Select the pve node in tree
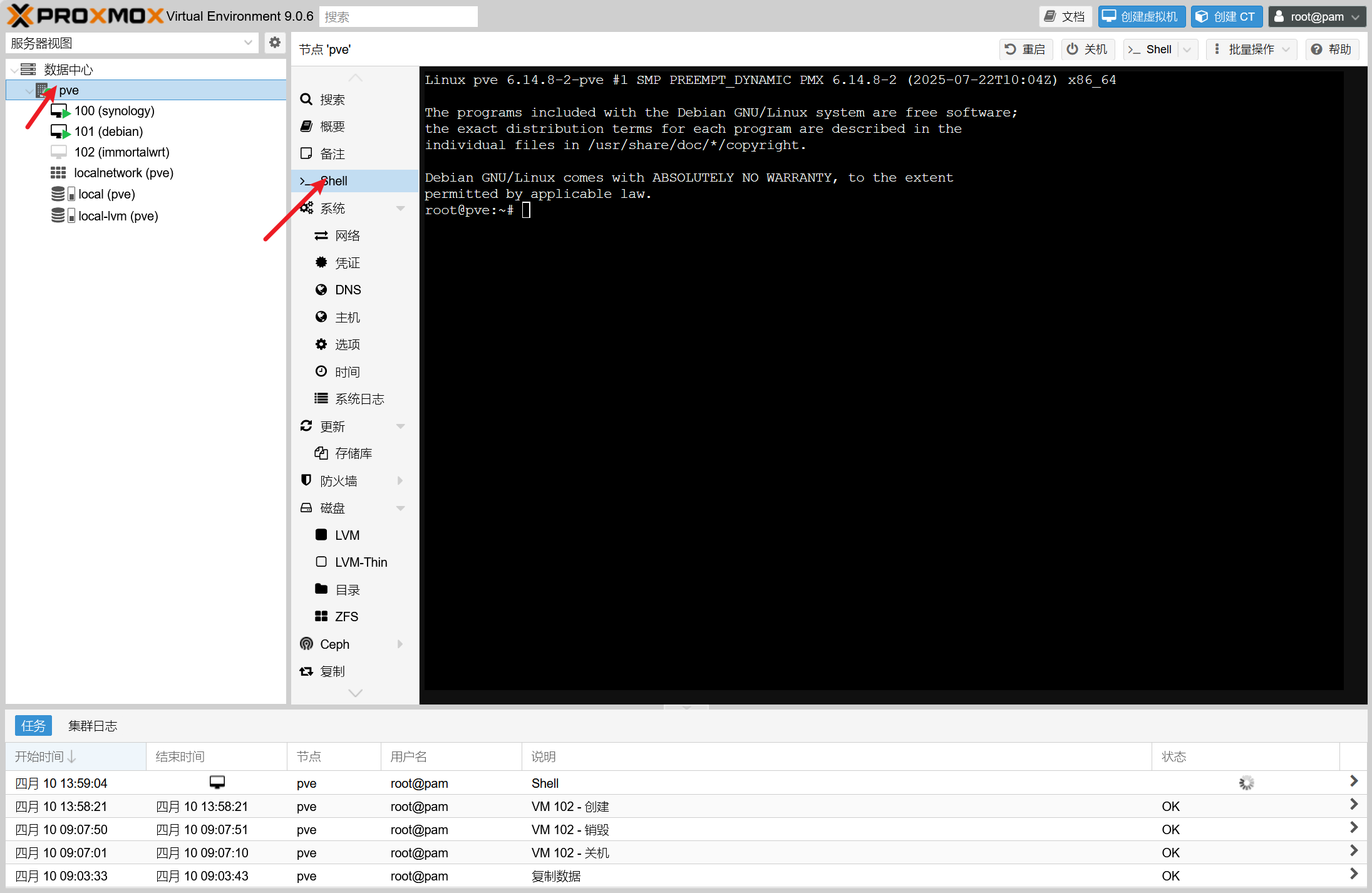The width and height of the screenshot is (1372, 893). click(145, 90)
